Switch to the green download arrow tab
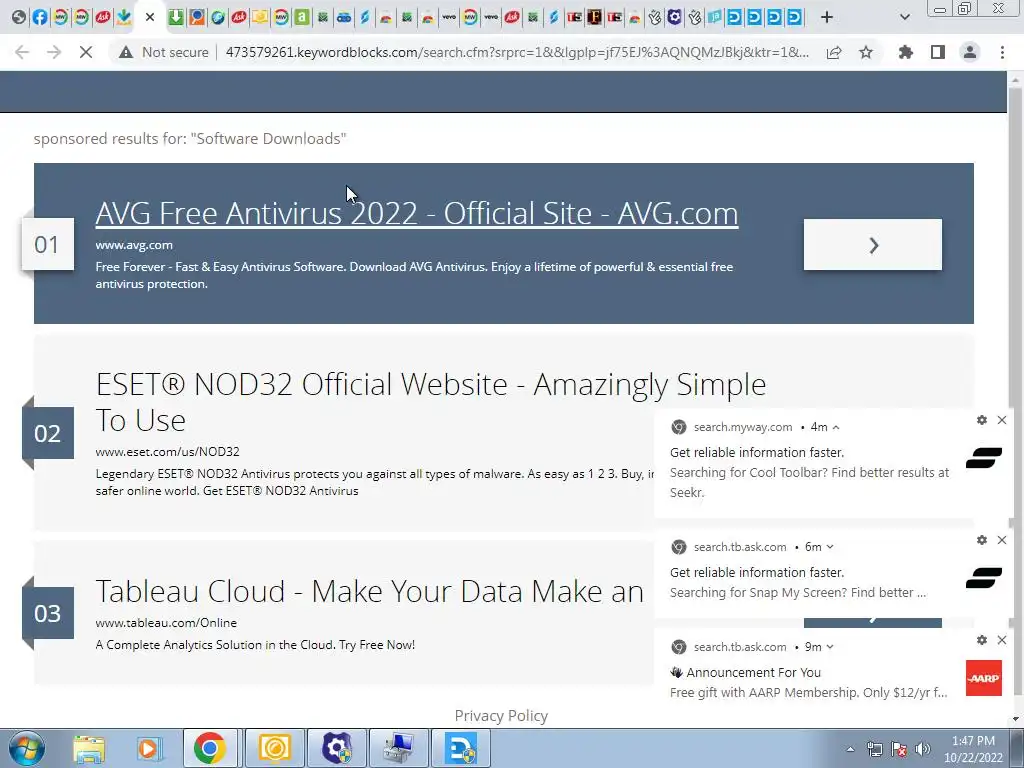The image size is (1024, 768). coord(176,18)
